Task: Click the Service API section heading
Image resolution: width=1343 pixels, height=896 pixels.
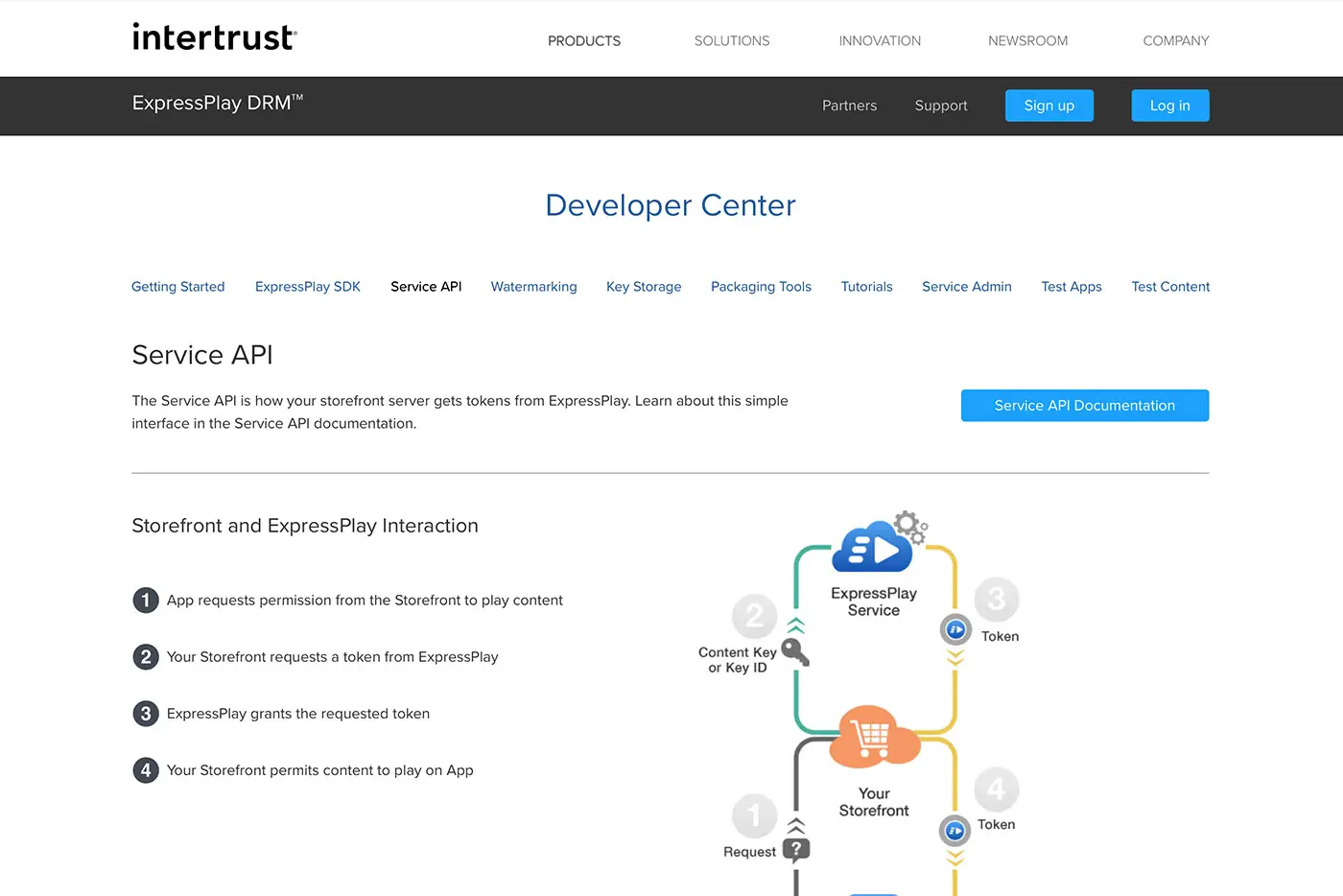Action: 202,355
